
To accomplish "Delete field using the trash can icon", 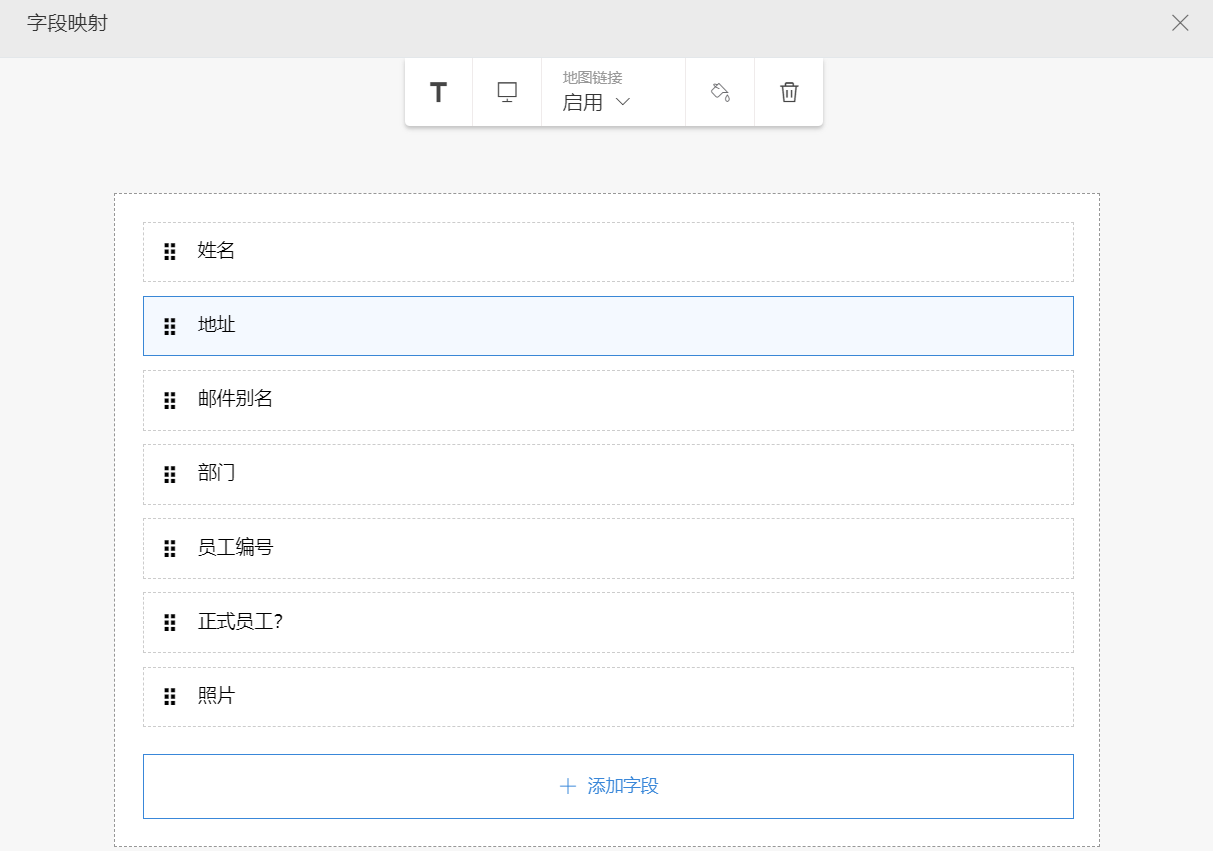I will click(x=789, y=93).
